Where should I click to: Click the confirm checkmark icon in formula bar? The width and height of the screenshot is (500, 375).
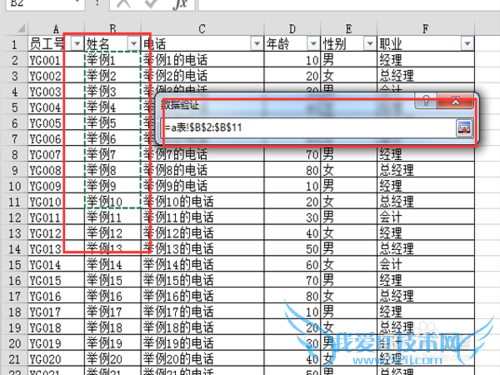[x=152, y=4]
